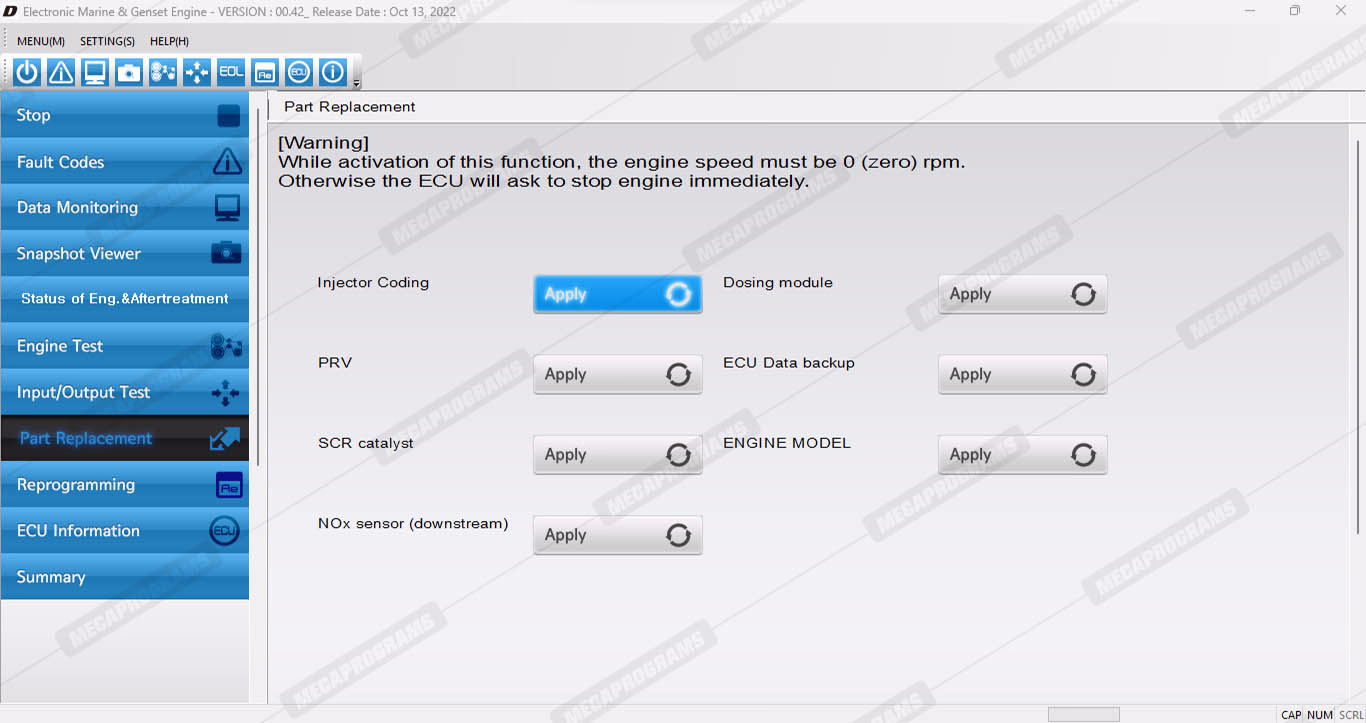Image resolution: width=1366 pixels, height=723 pixels.
Task: Open the HELP(H) menu
Action: (169, 41)
